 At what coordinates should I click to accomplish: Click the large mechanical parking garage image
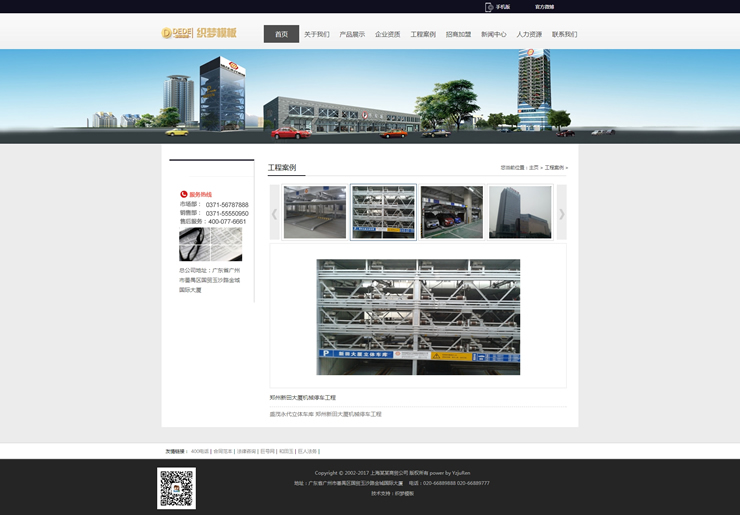(418, 317)
